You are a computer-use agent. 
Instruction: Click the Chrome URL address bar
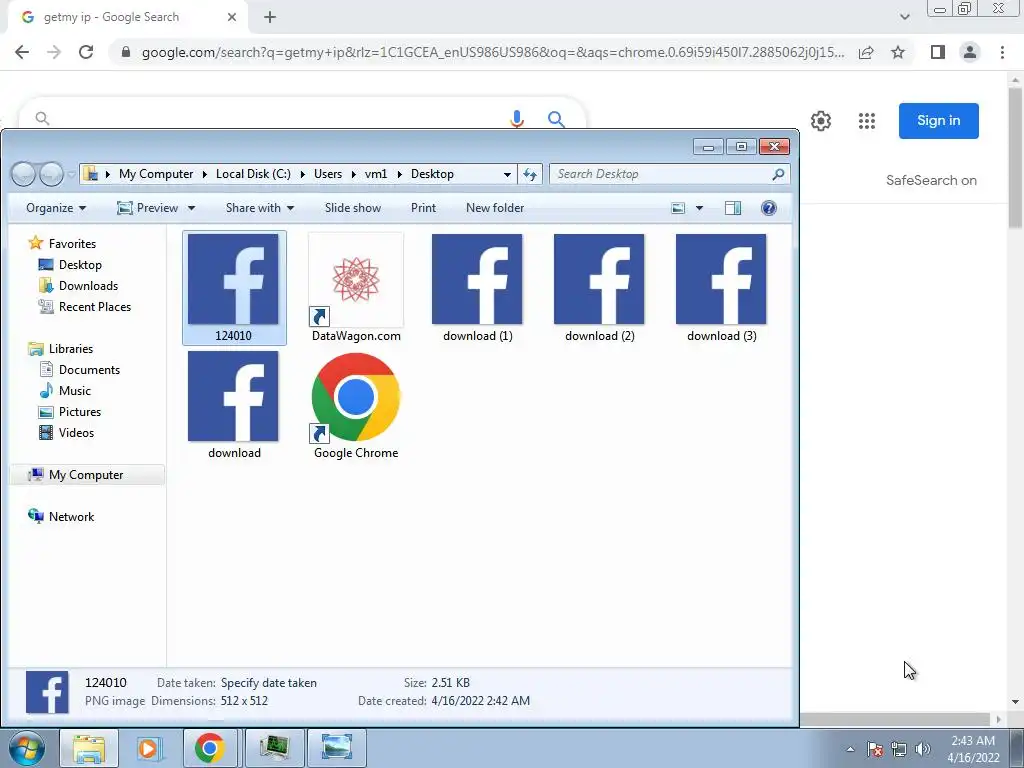pyautogui.click(x=493, y=52)
